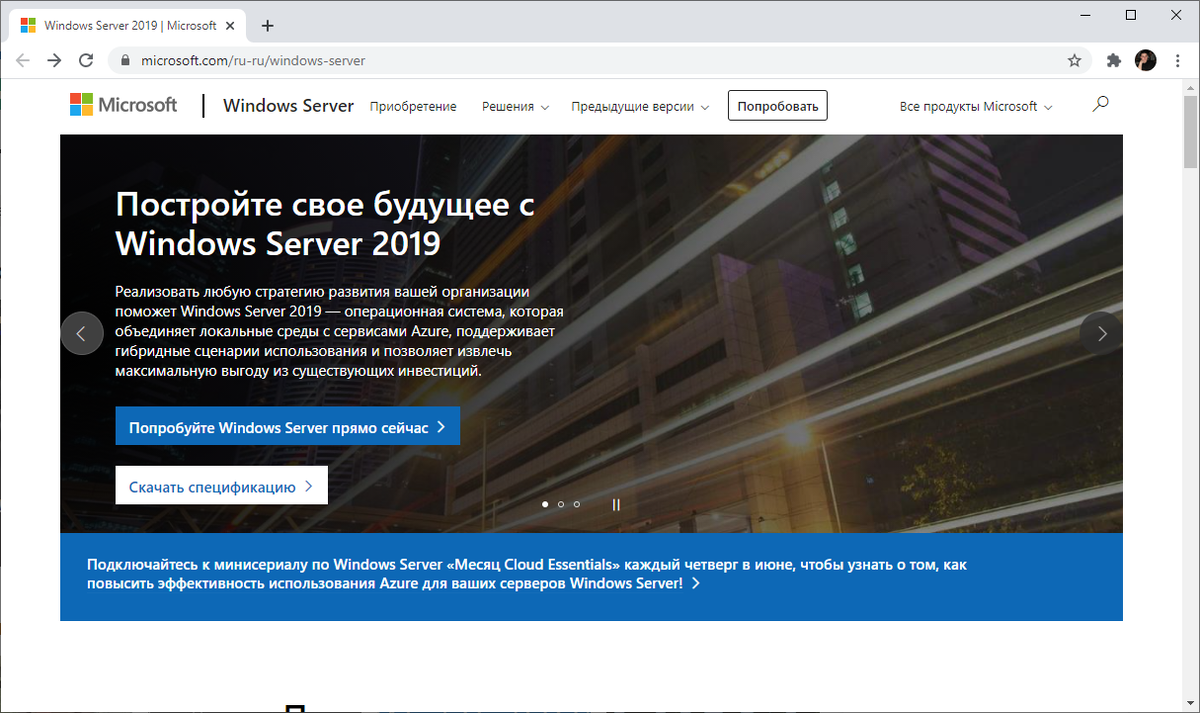Image resolution: width=1200 pixels, height=713 pixels.
Task: Click the Попробовать button
Action: click(x=778, y=106)
